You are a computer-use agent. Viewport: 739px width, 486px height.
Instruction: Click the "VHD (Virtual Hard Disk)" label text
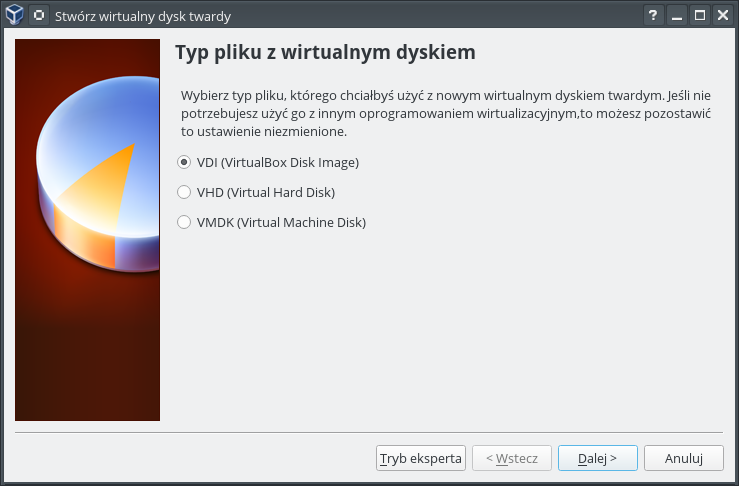265,192
